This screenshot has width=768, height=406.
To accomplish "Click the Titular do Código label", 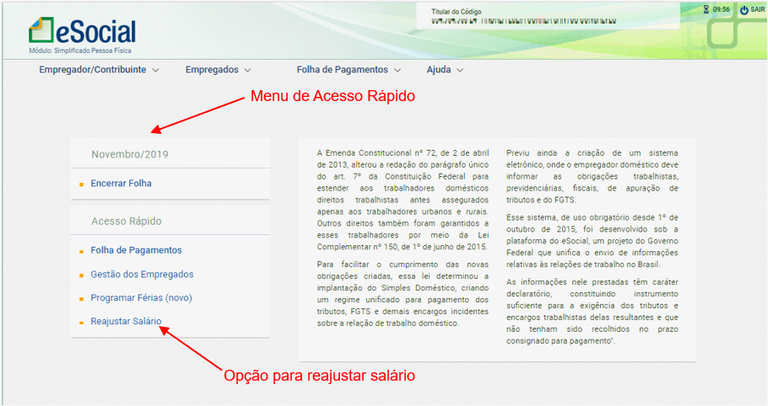I will (456, 11).
